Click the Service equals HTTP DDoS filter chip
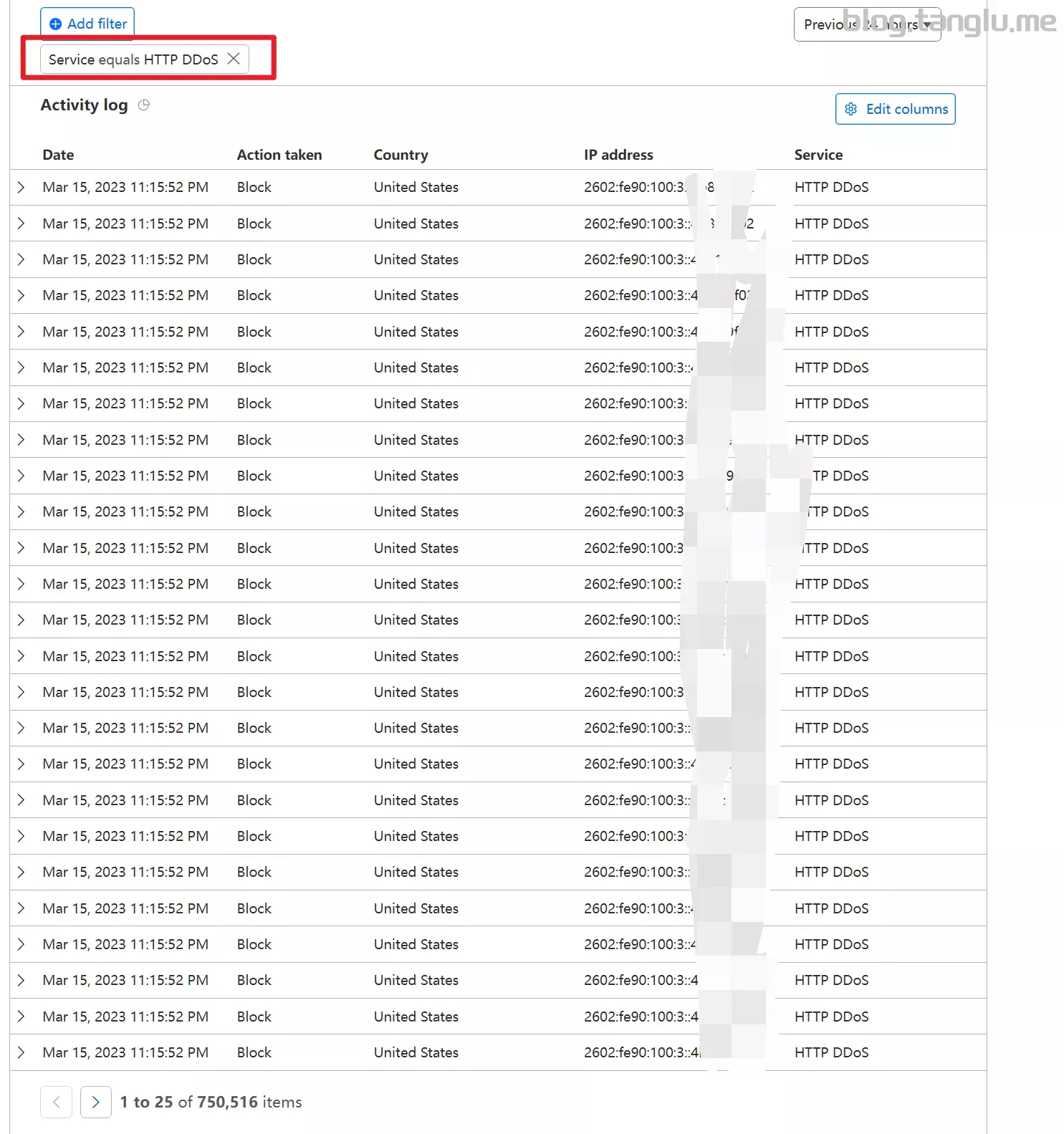The width and height of the screenshot is (1064, 1134). coord(133,59)
